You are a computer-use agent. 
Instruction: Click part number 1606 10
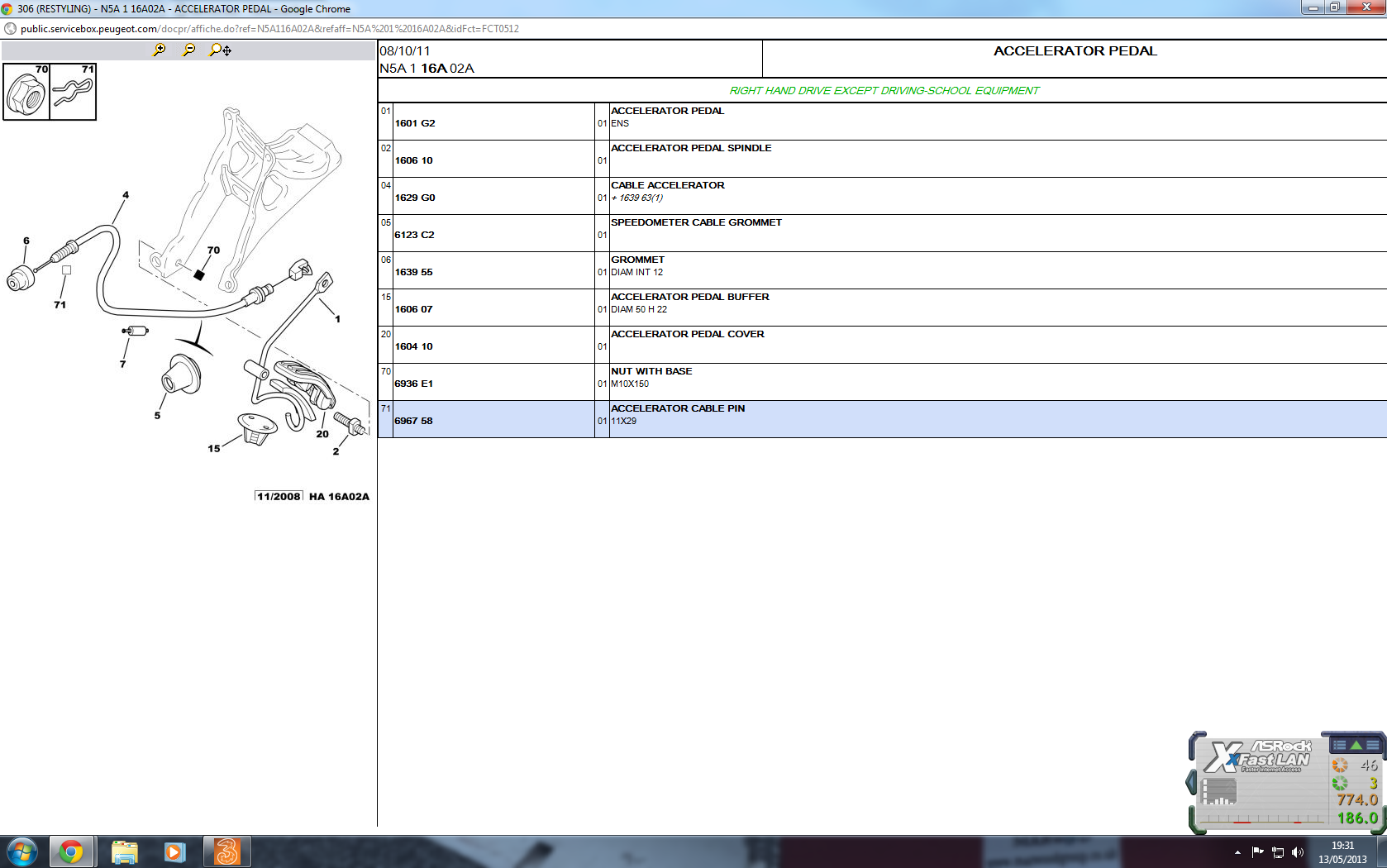414,160
